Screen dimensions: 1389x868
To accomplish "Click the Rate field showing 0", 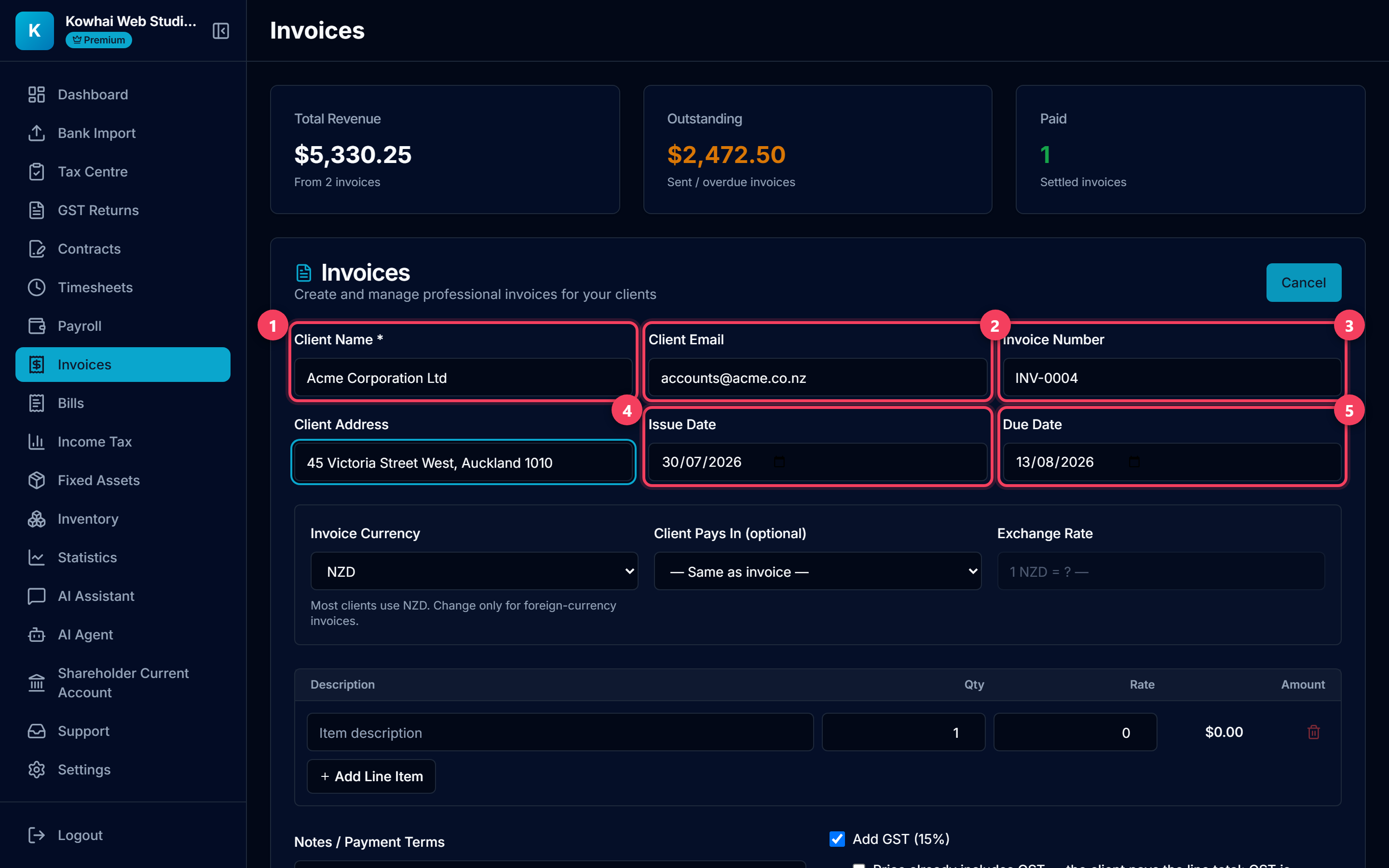I will (1075, 732).
